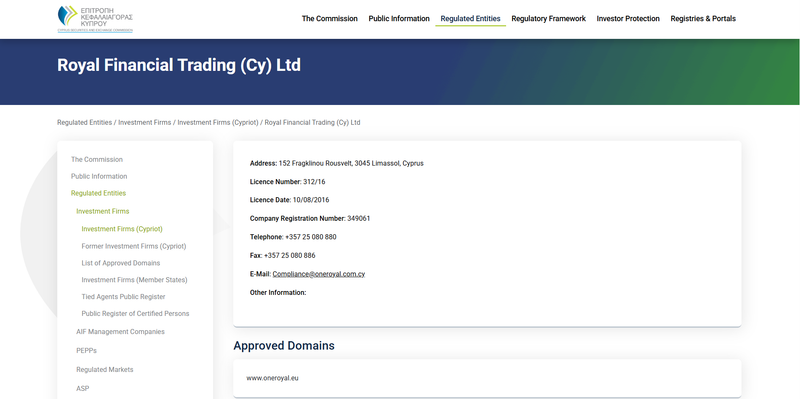Click the address 152 Fragklinou Rousvelt text
The image size is (800, 399).
351,164
